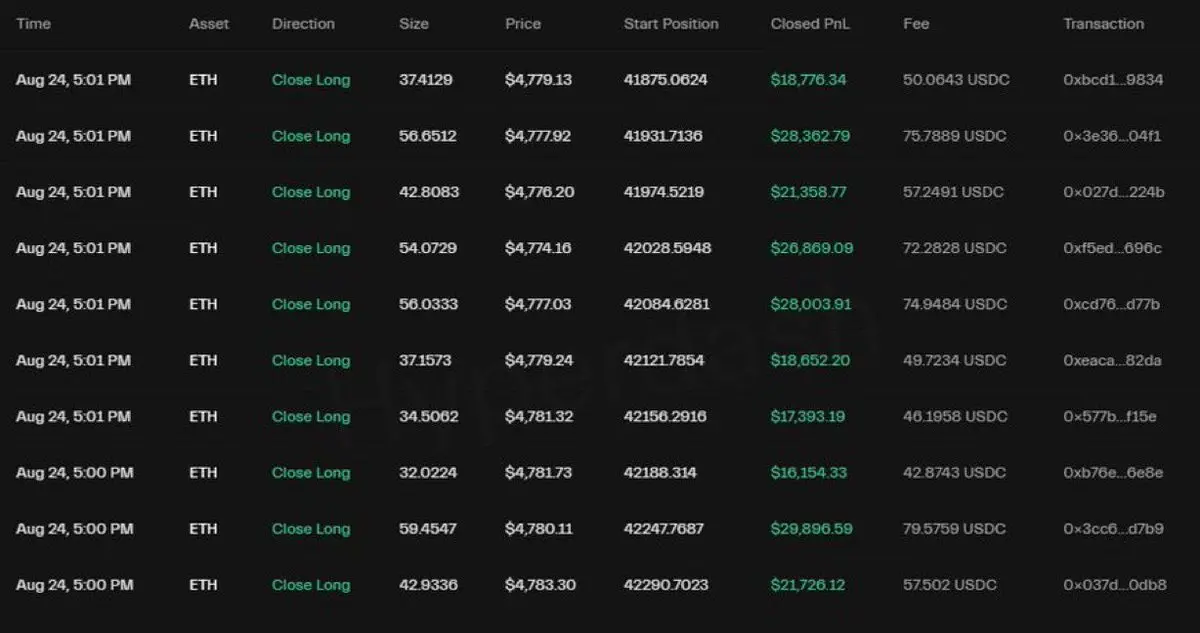This screenshot has width=1200, height=633.
Task: Click the price $4,779.24
Action: (x=539, y=360)
